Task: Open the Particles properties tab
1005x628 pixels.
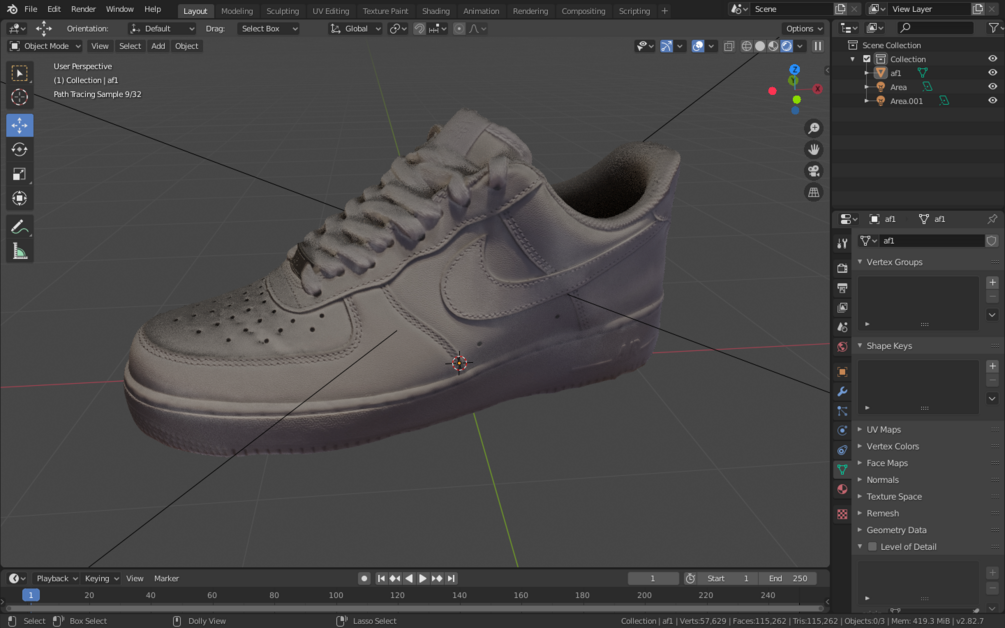Action: pos(842,411)
